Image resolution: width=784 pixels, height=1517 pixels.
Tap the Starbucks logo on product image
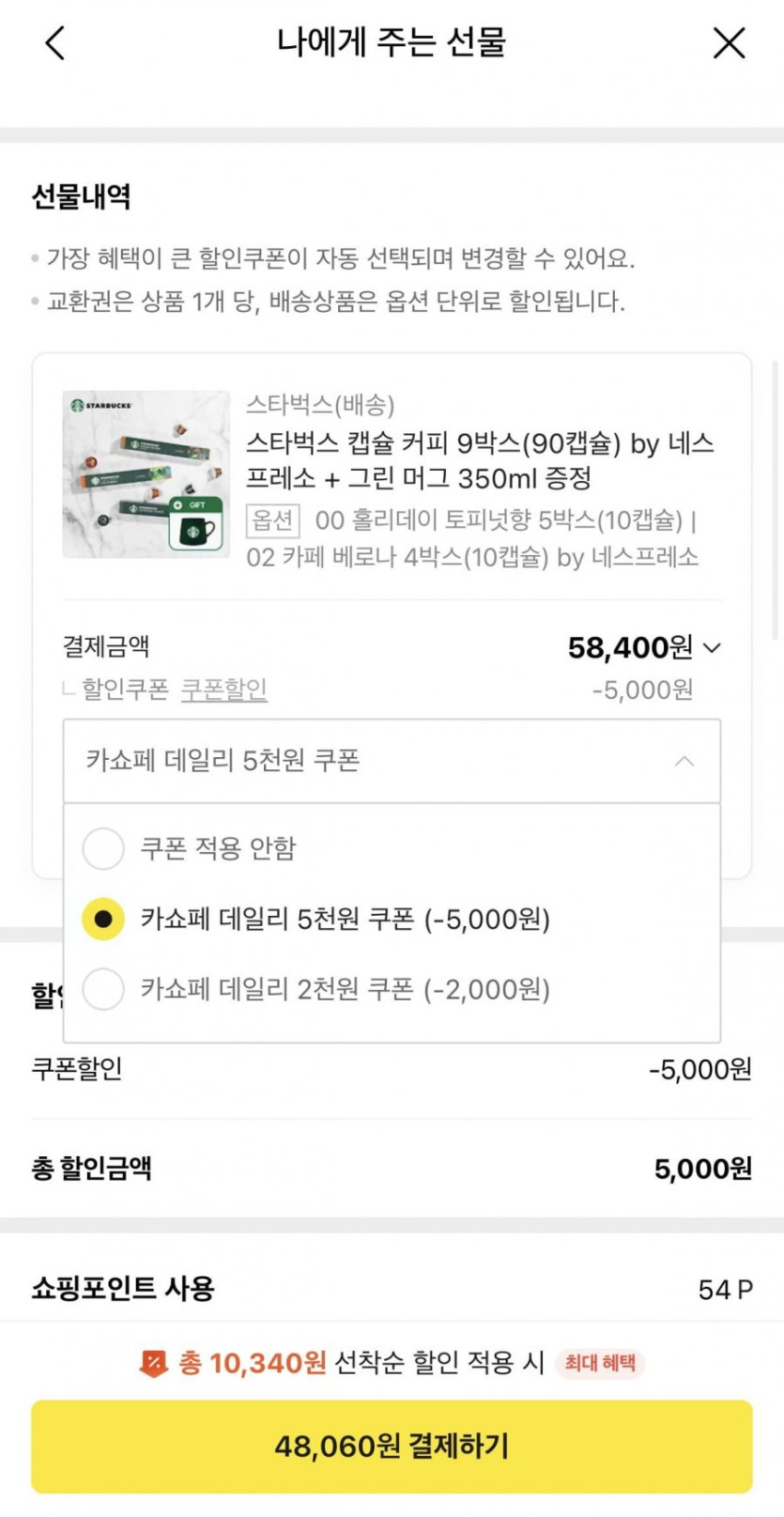point(78,405)
